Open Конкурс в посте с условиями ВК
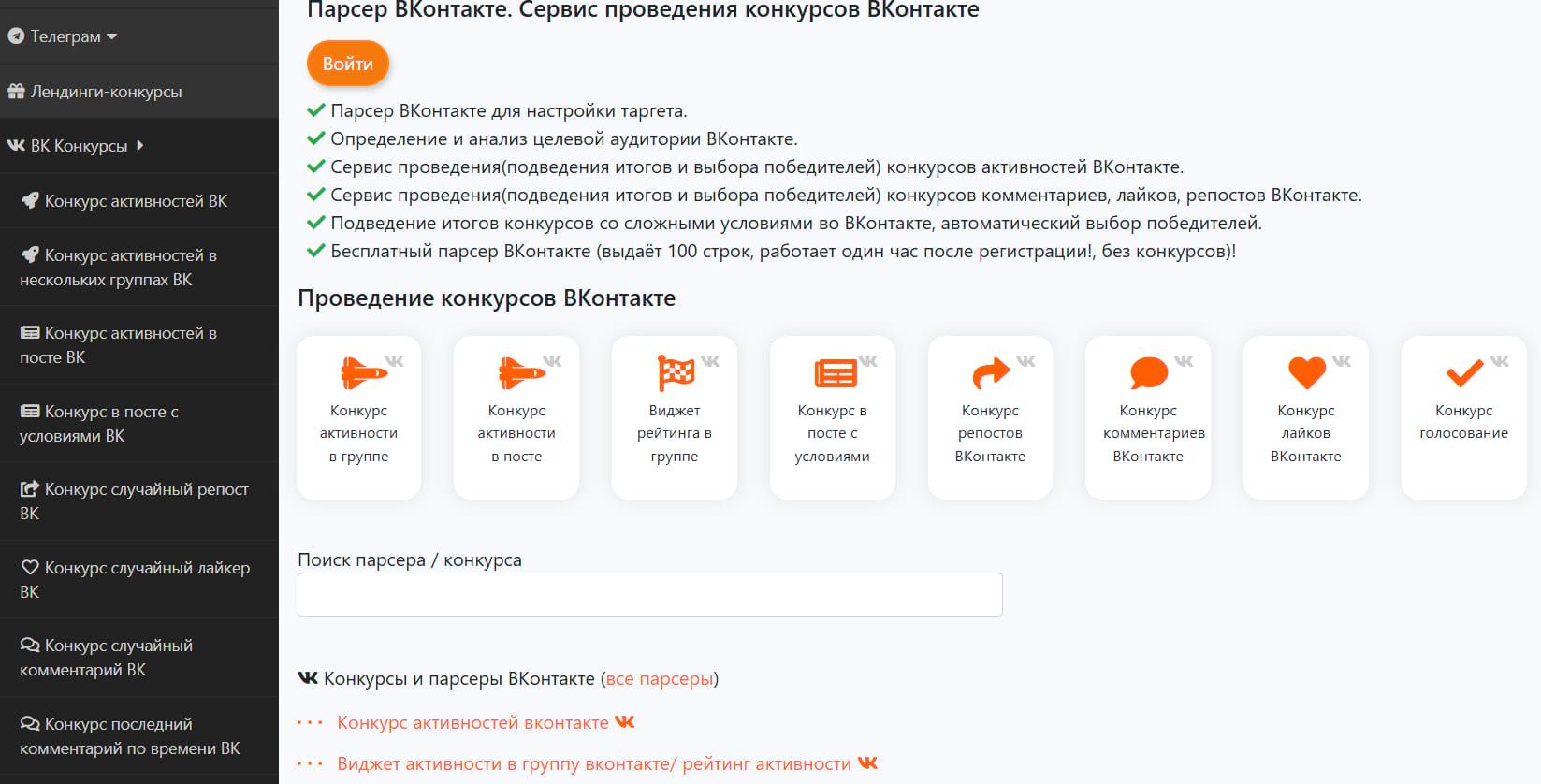The width and height of the screenshot is (1541, 784). (x=139, y=424)
